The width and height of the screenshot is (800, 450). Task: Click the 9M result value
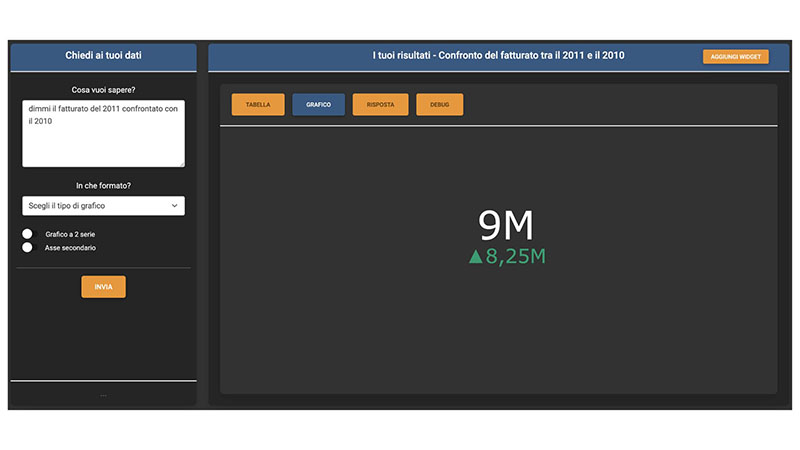pyautogui.click(x=506, y=225)
